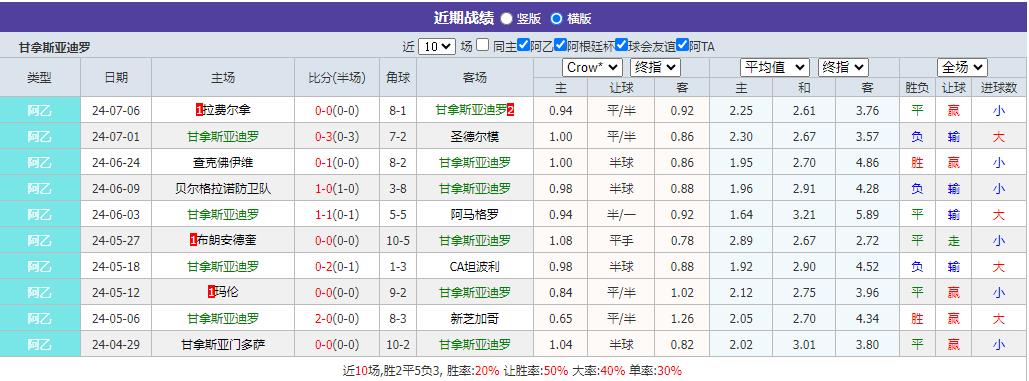Viewport: 1029px width, 381px height.
Task: Click home team 甘拿斯亚门多萨
Action: pyautogui.click(x=222, y=344)
